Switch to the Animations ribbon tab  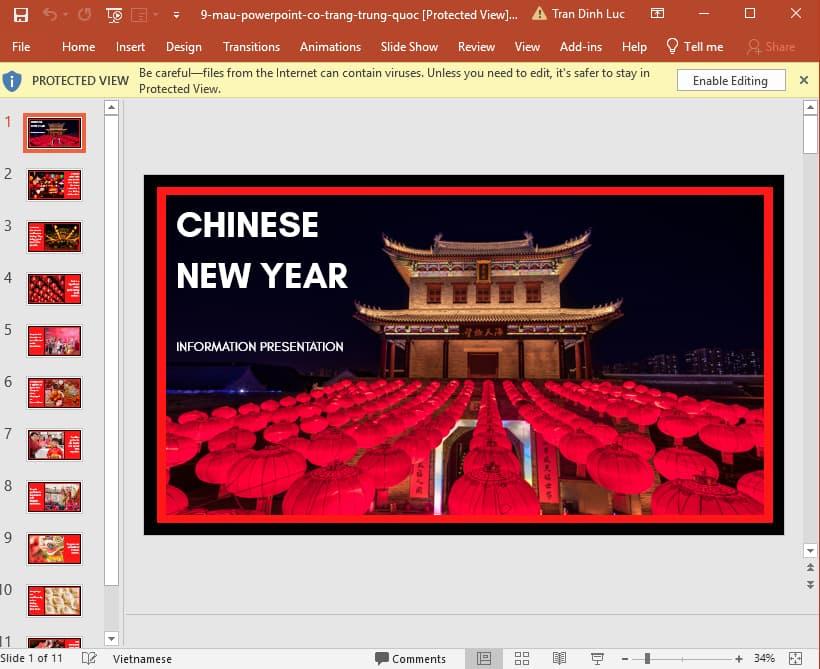pyautogui.click(x=330, y=46)
